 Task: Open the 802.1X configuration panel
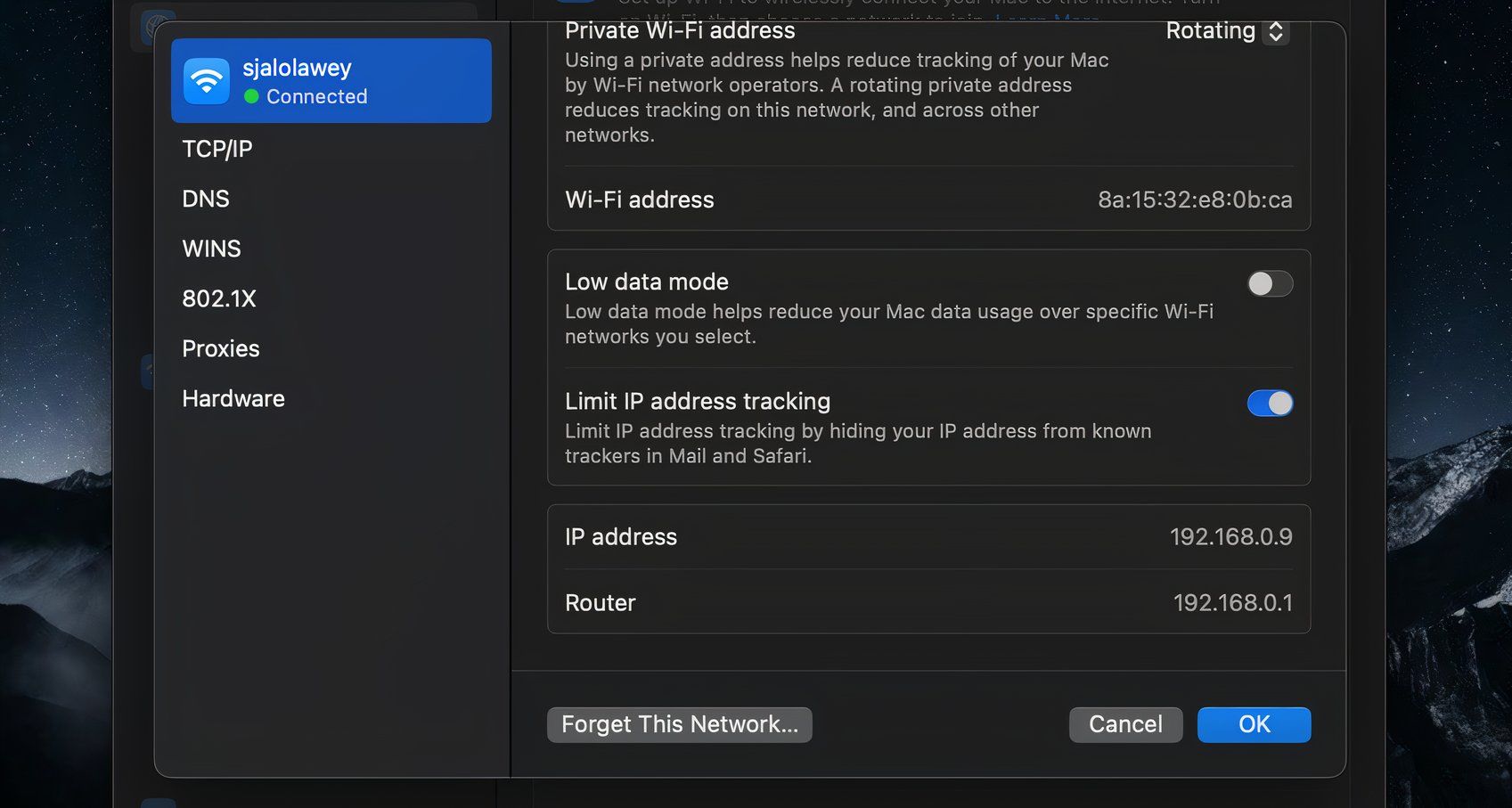219,298
